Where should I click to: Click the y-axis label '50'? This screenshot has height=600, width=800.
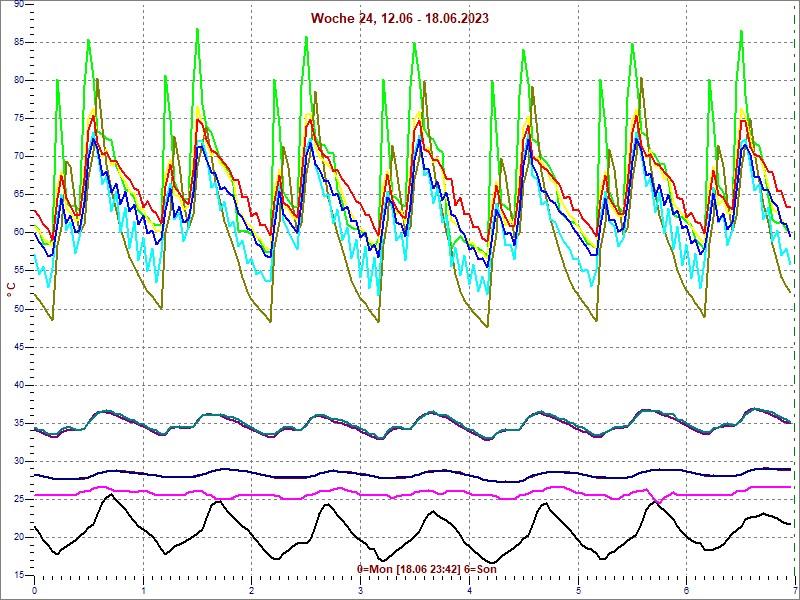click(18, 309)
